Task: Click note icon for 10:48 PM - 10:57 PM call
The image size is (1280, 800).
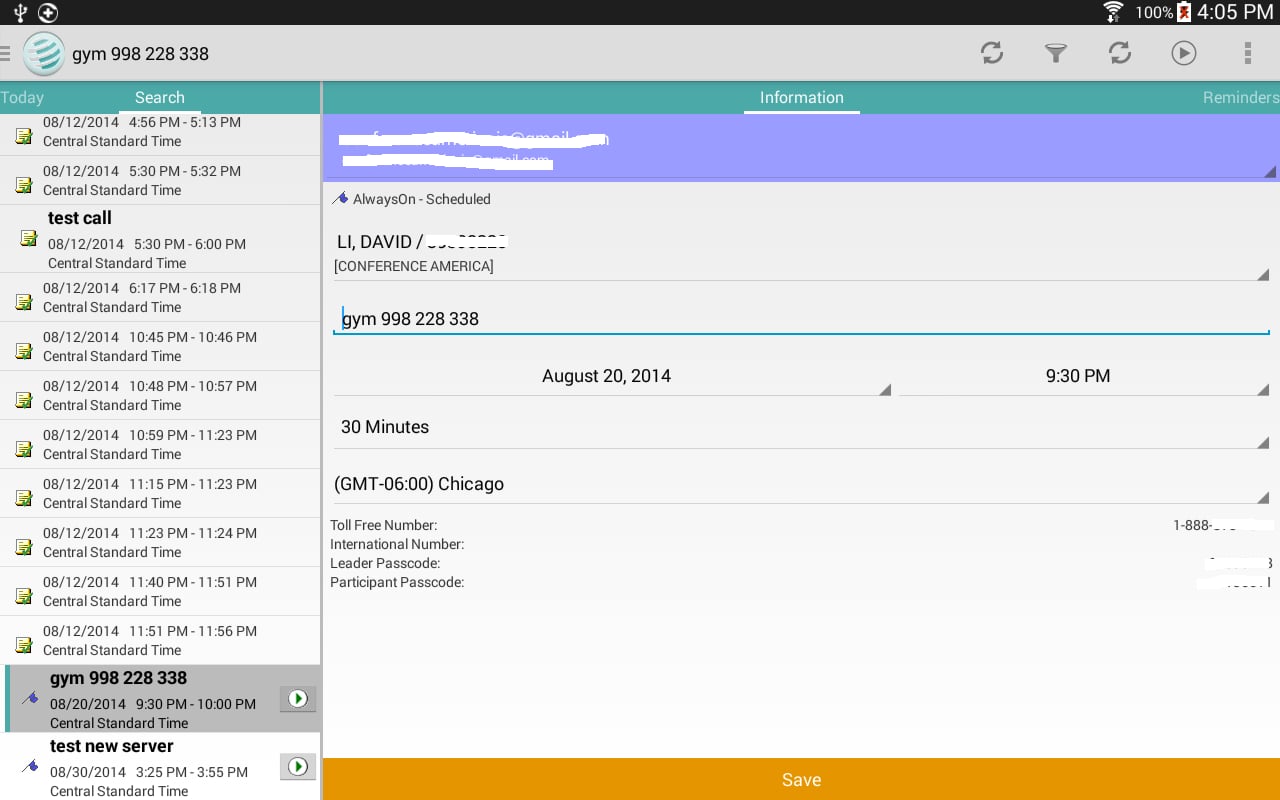Action: coord(24,400)
